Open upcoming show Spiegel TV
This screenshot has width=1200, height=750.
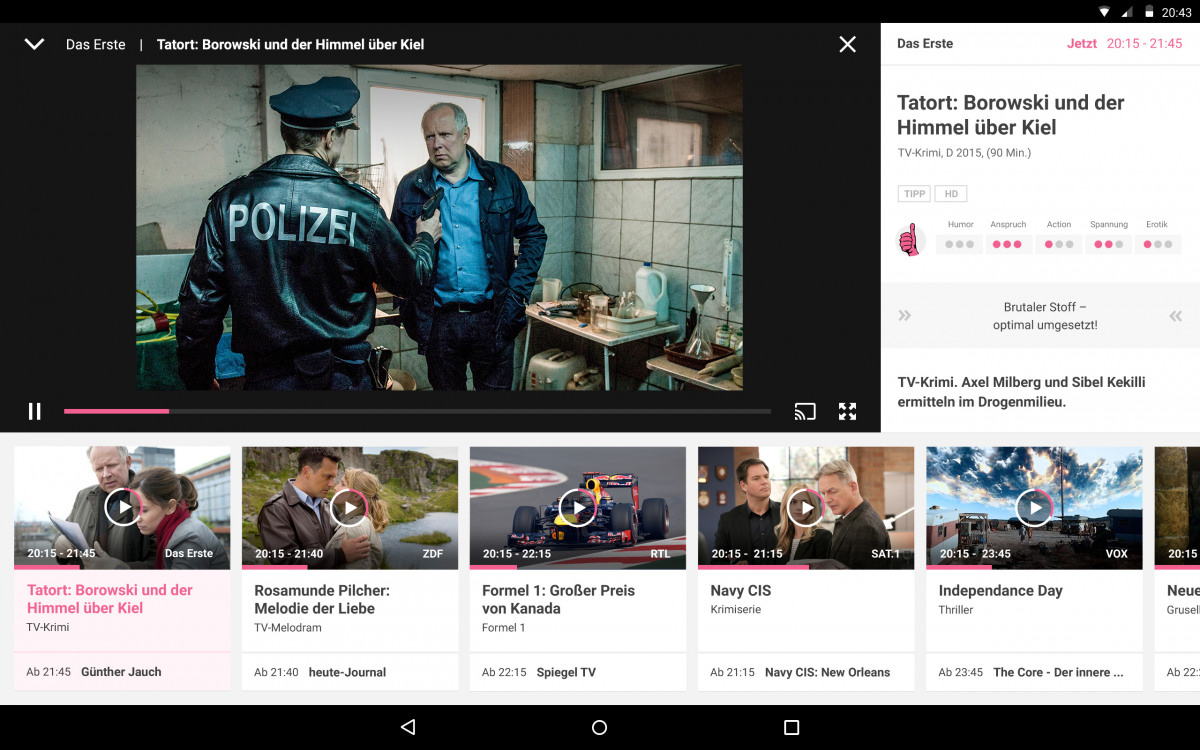point(566,672)
